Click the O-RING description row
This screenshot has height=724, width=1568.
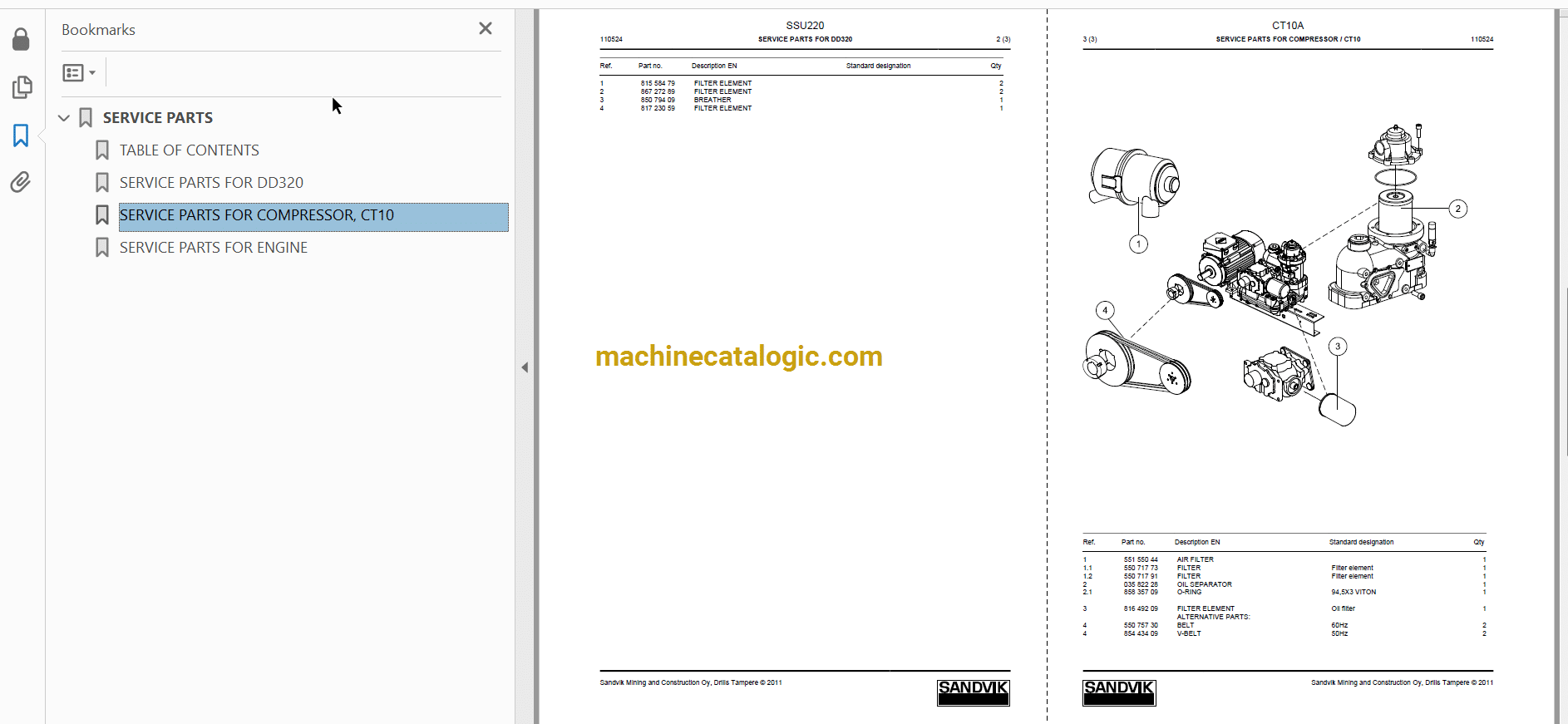(x=1189, y=592)
